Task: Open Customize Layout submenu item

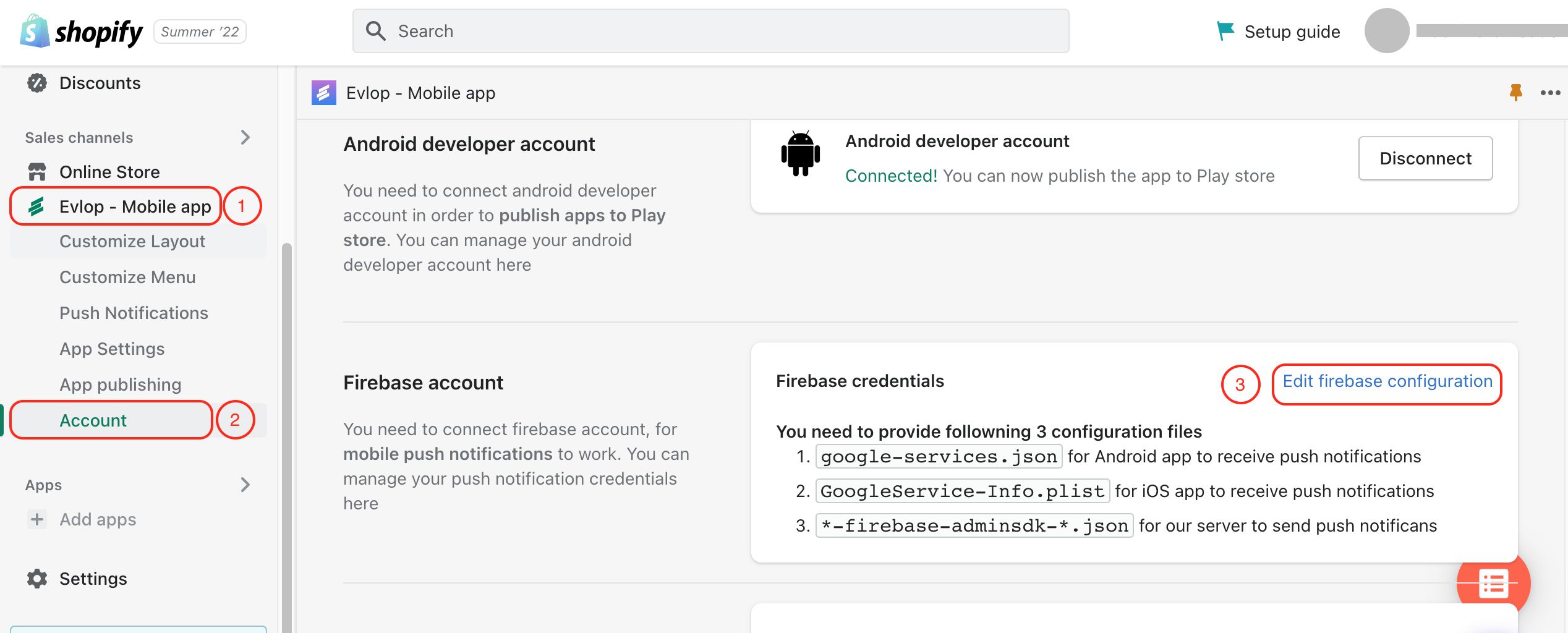Action: pos(132,241)
